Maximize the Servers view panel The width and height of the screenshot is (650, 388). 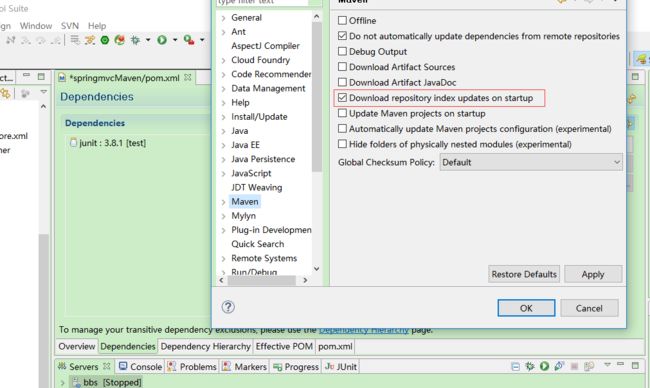tap(635, 365)
